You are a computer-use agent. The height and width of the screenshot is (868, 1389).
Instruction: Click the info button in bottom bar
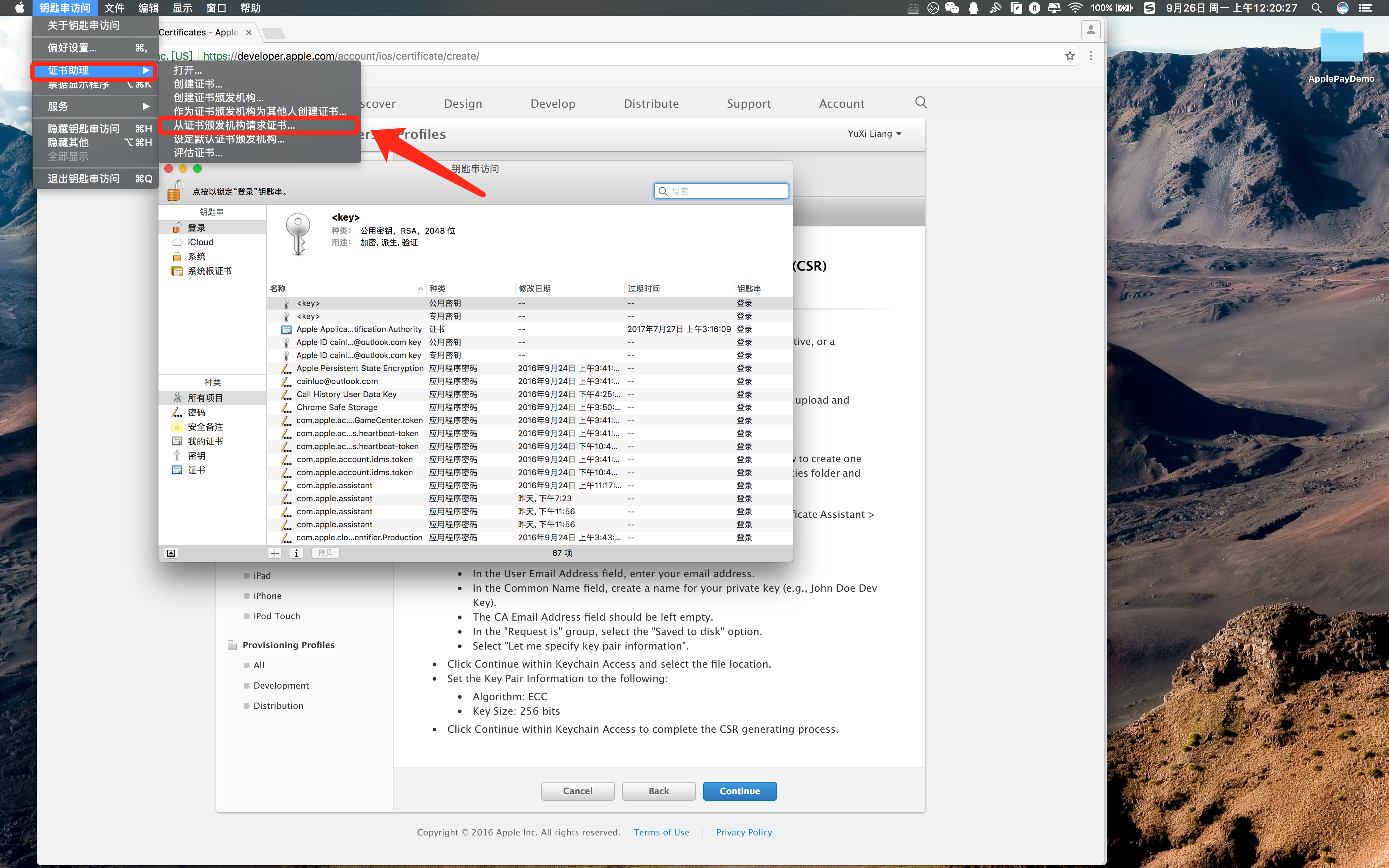pos(296,553)
